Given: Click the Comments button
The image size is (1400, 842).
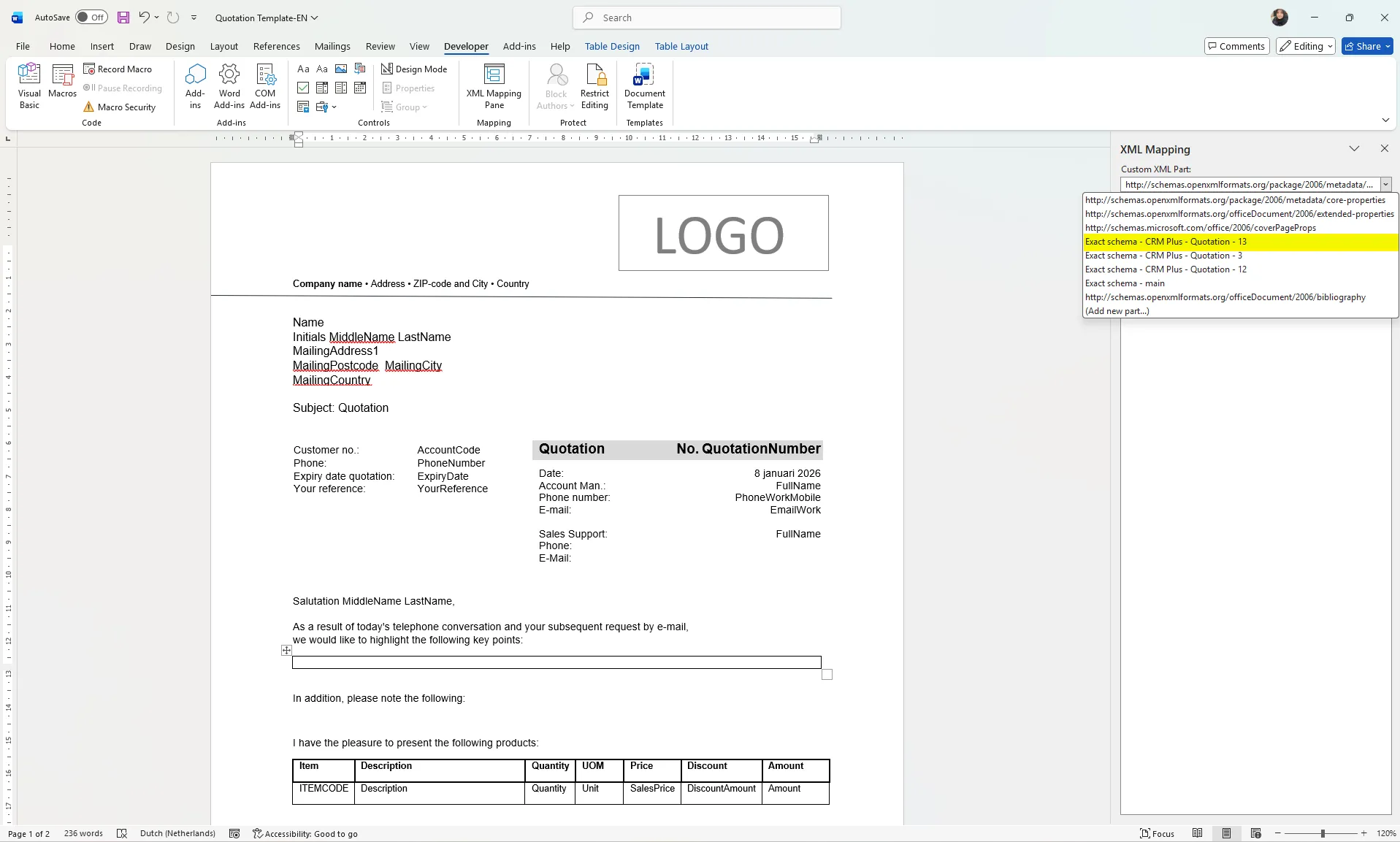Looking at the screenshot, I should [x=1236, y=46].
